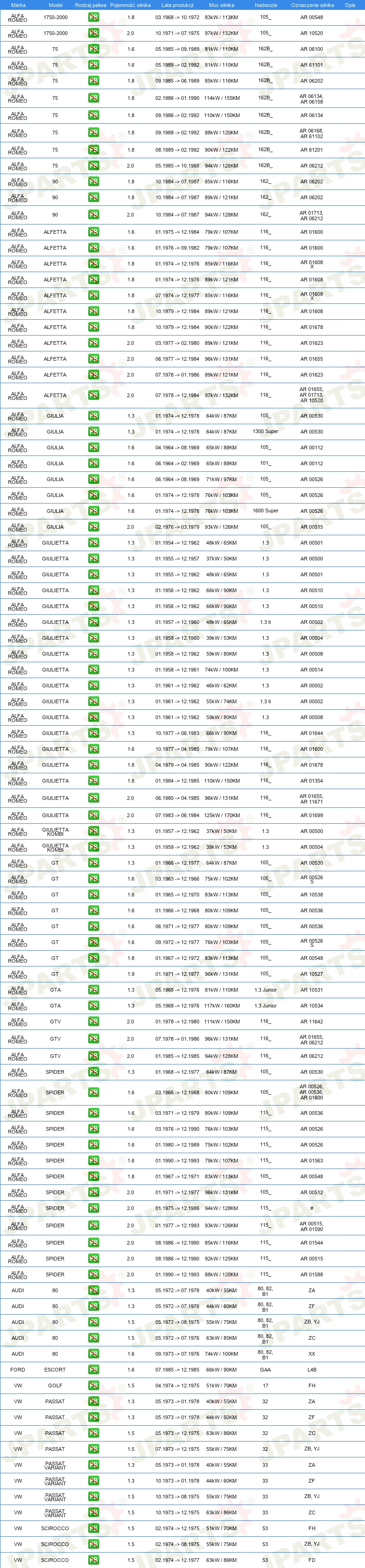Select the petrol icon in the GTA AR 10531 row
The height and width of the screenshot is (1568, 365).
coord(93,989)
